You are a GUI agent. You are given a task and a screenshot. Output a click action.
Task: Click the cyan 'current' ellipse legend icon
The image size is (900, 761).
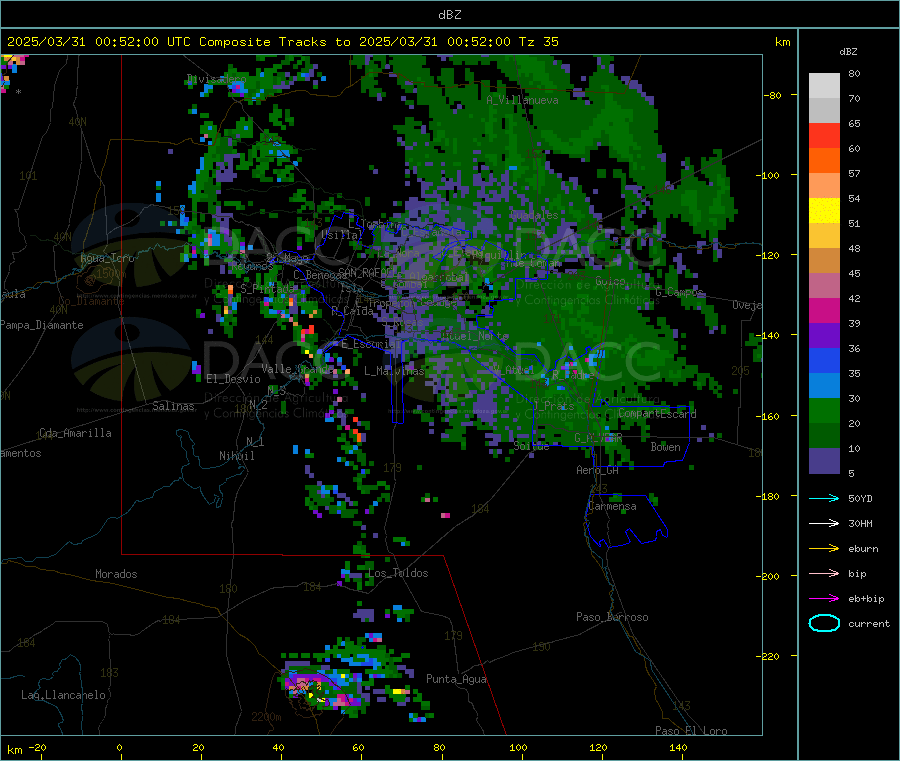pos(824,623)
